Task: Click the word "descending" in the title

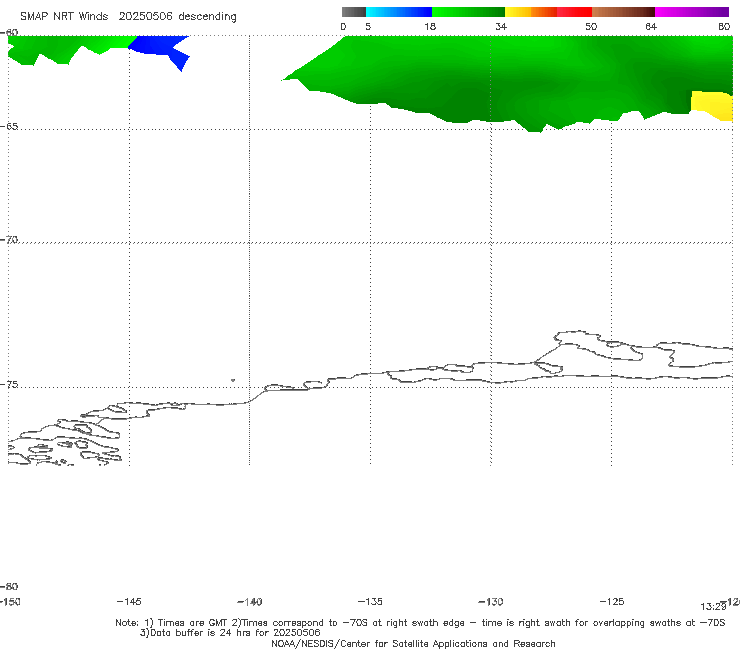Action: click(208, 17)
